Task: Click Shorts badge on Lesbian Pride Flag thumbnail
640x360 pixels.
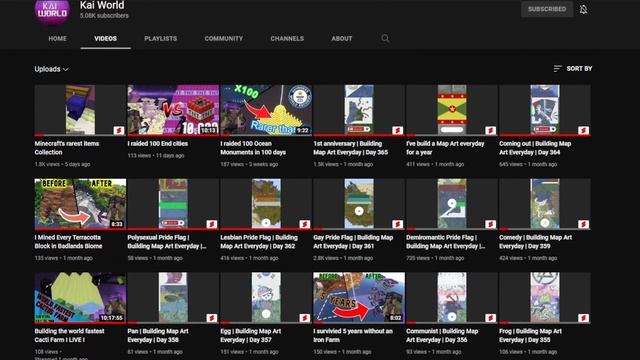Action: coord(304,224)
